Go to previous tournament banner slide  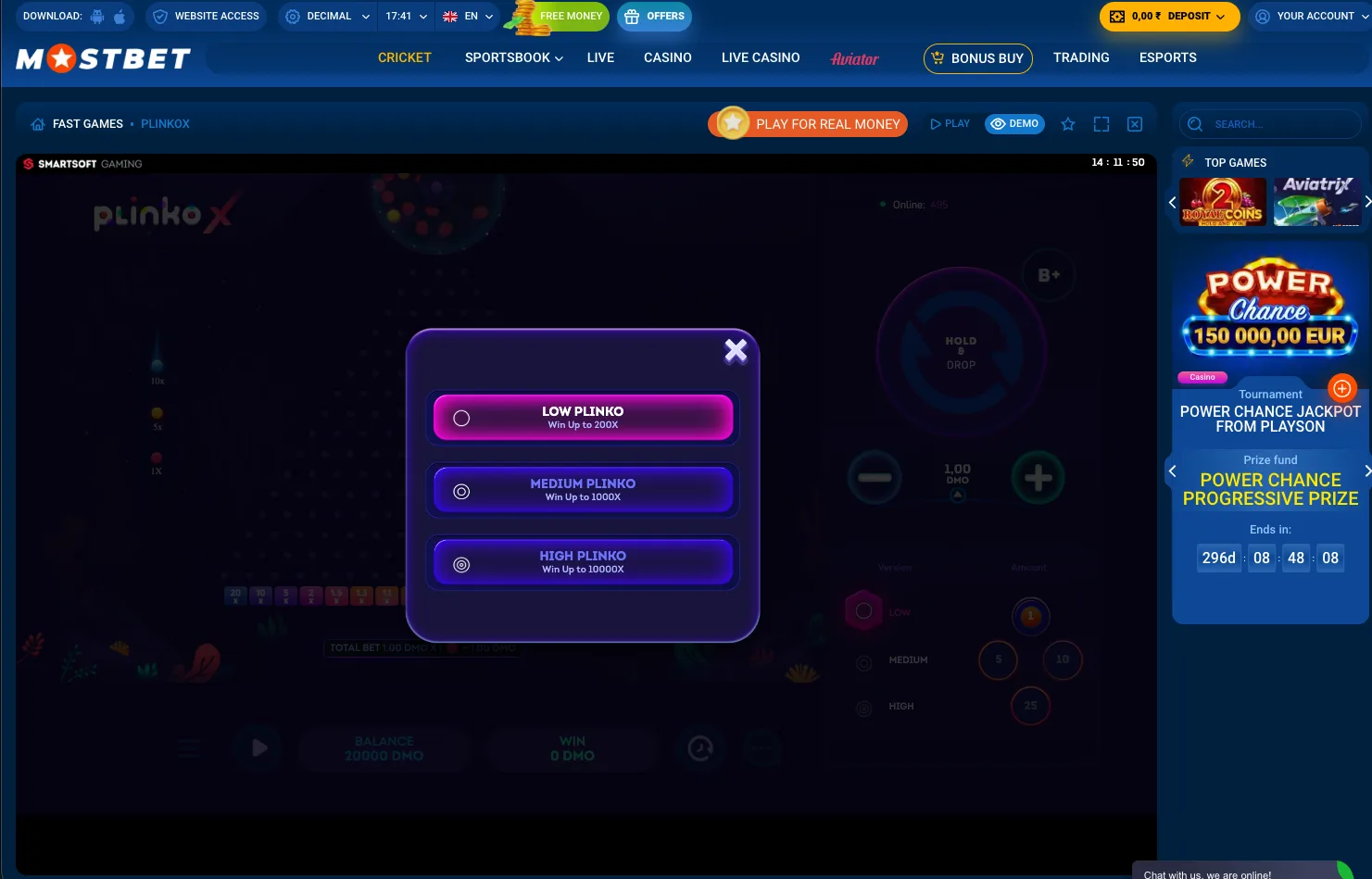point(1172,471)
